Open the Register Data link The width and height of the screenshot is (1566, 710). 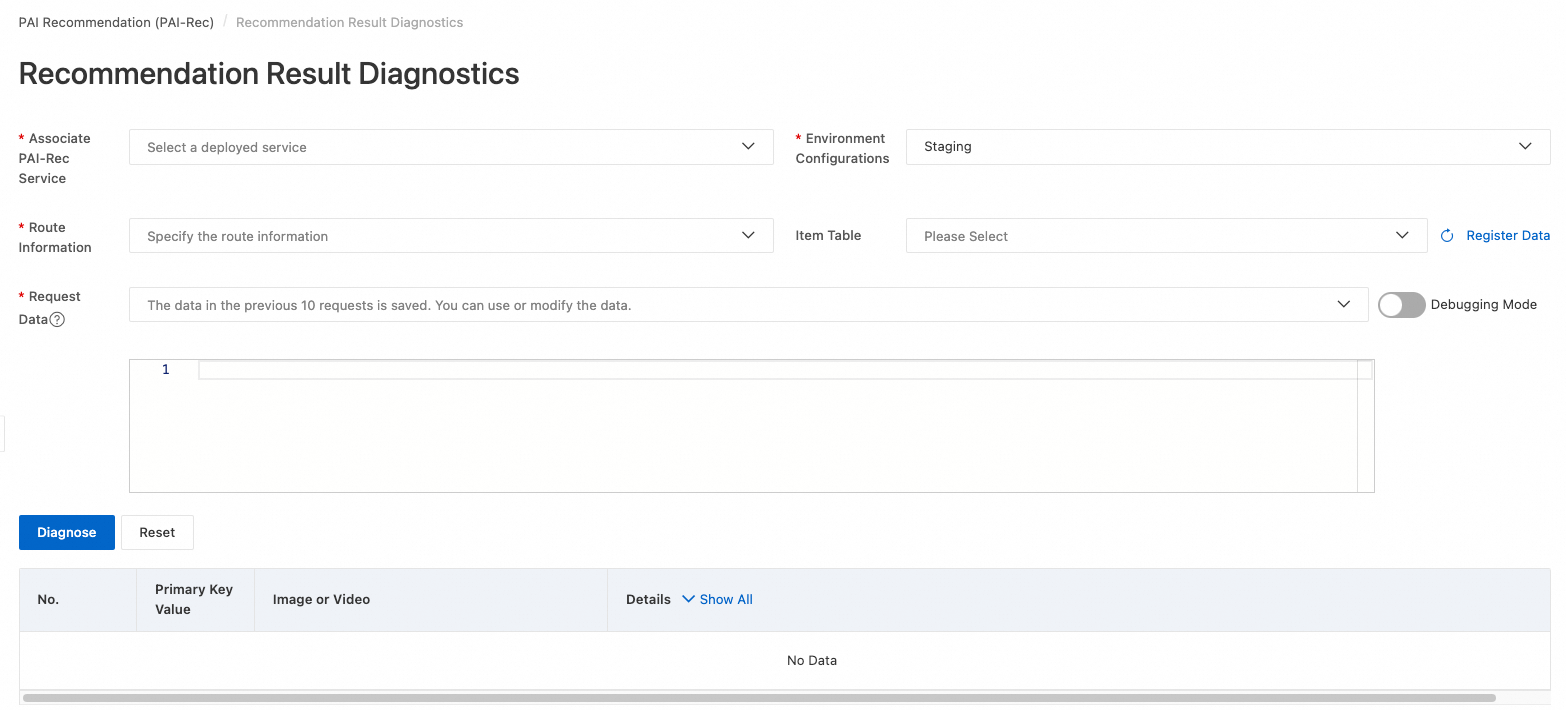pyautogui.click(x=1508, y=236)
